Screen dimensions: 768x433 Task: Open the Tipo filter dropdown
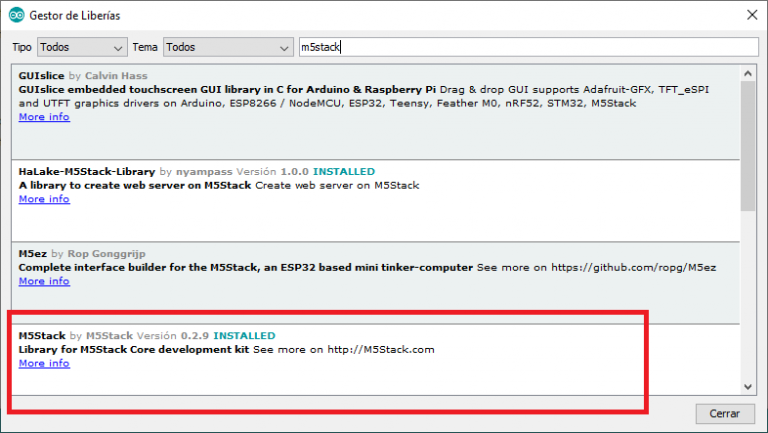82,47
